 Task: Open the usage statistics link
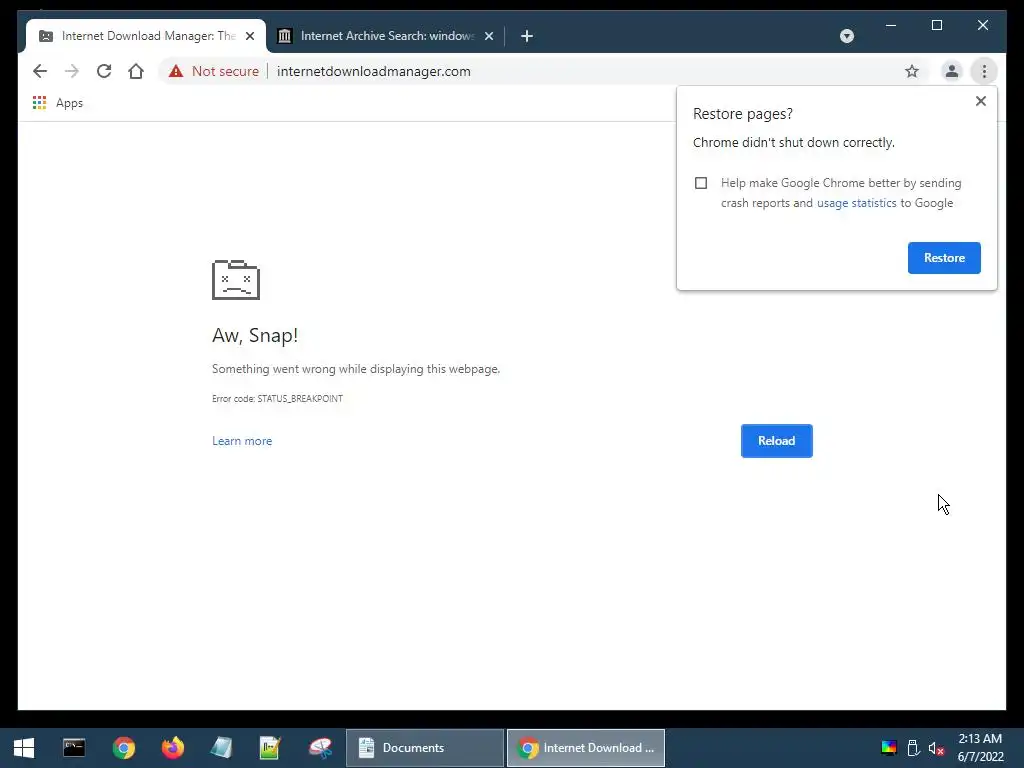pyautogui.click(x=856, y=203)
